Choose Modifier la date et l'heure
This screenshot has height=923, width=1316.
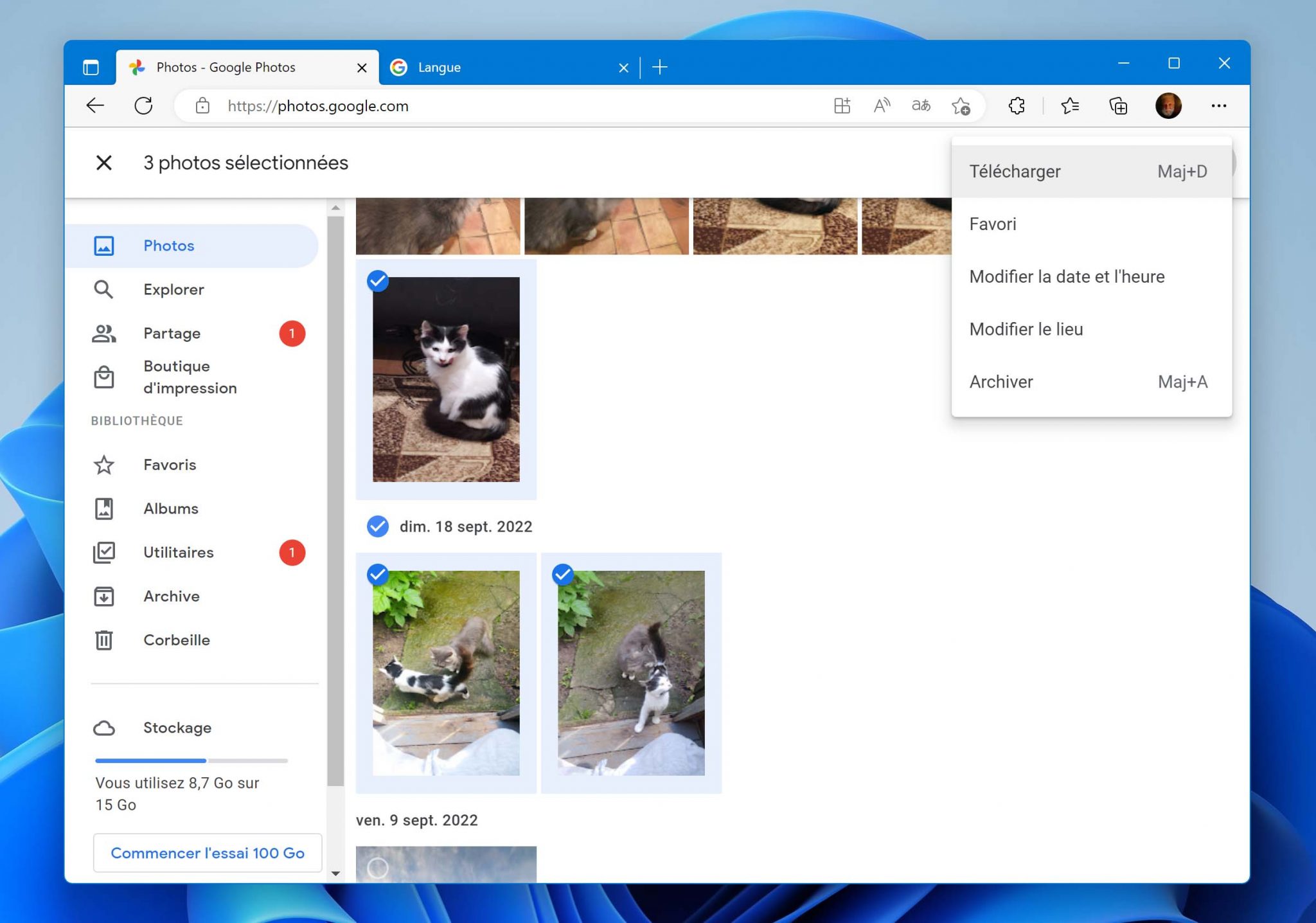1066,276
